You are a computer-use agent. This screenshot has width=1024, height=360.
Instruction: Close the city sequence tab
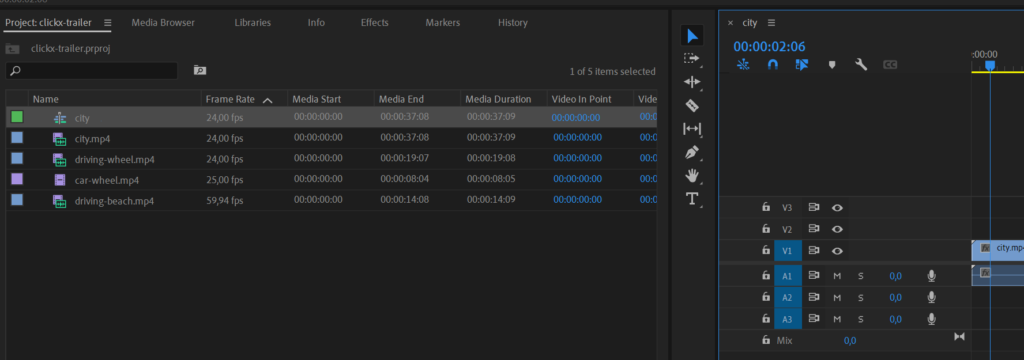(730, 23)
